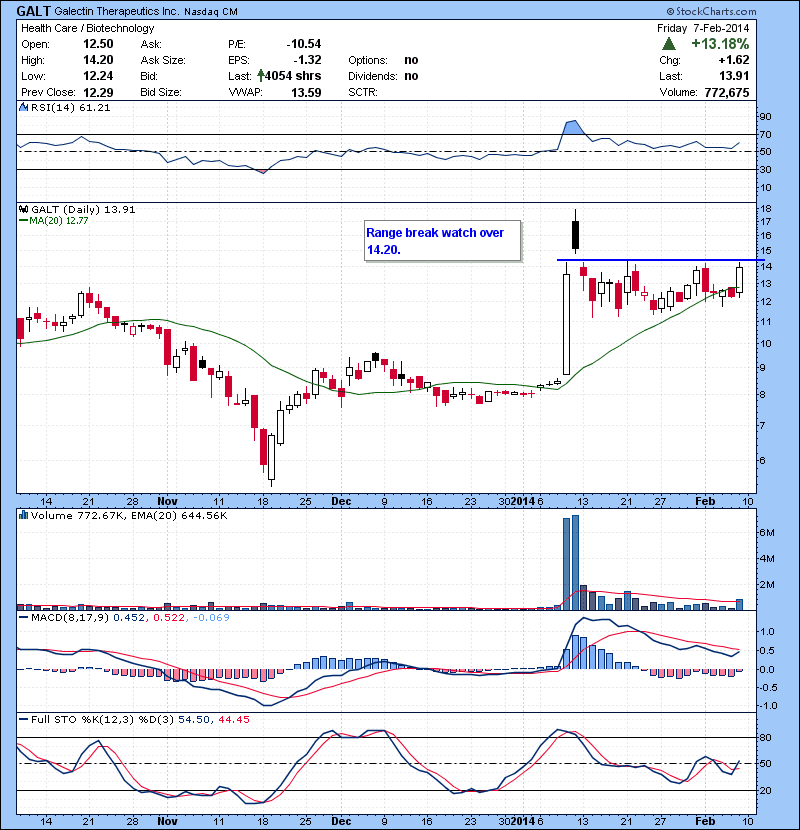
Task: Click the green up-arrow price change icon
Action: [x=669, y=44]
